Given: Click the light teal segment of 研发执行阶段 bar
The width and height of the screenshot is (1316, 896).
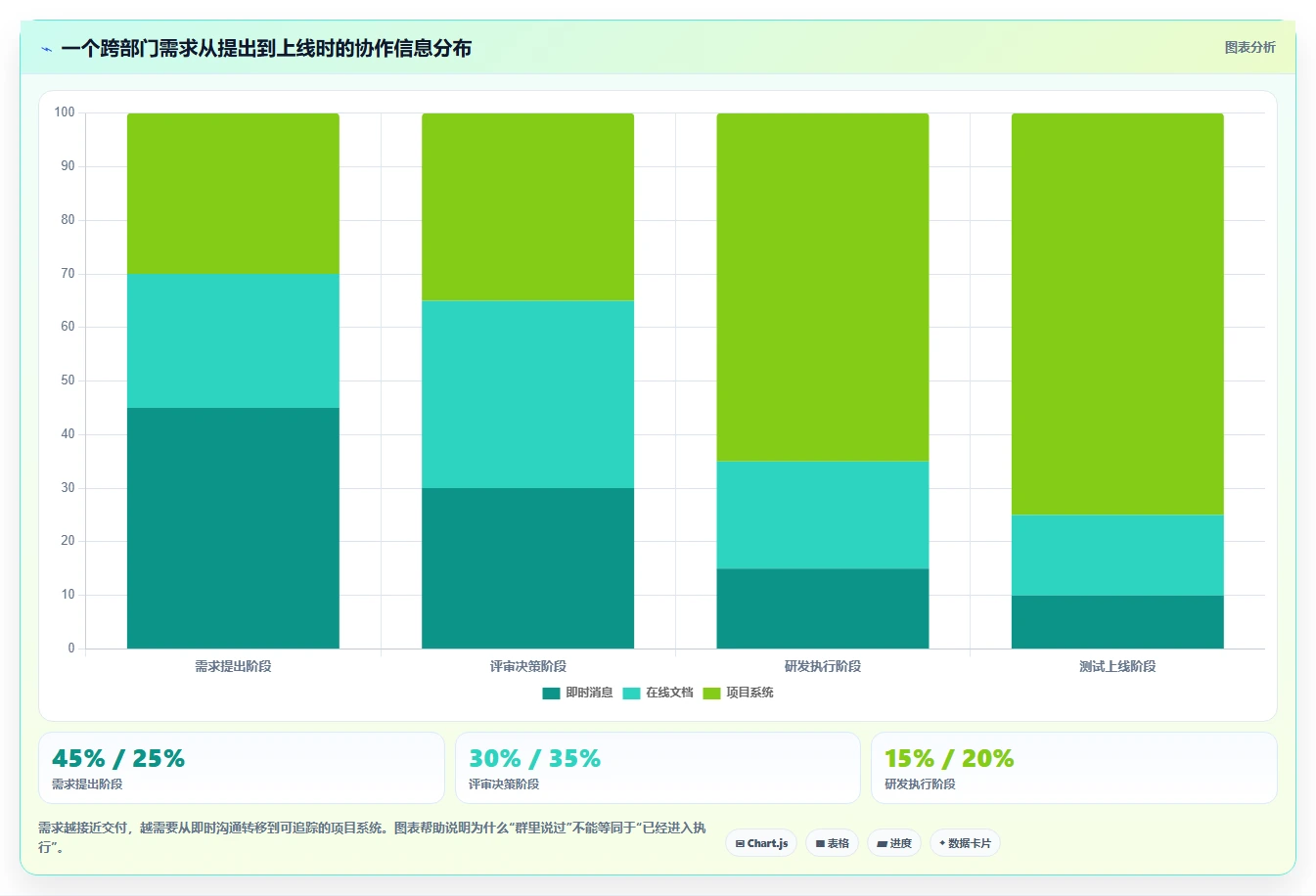Looking at the screenshot, I should pos(823,515).
